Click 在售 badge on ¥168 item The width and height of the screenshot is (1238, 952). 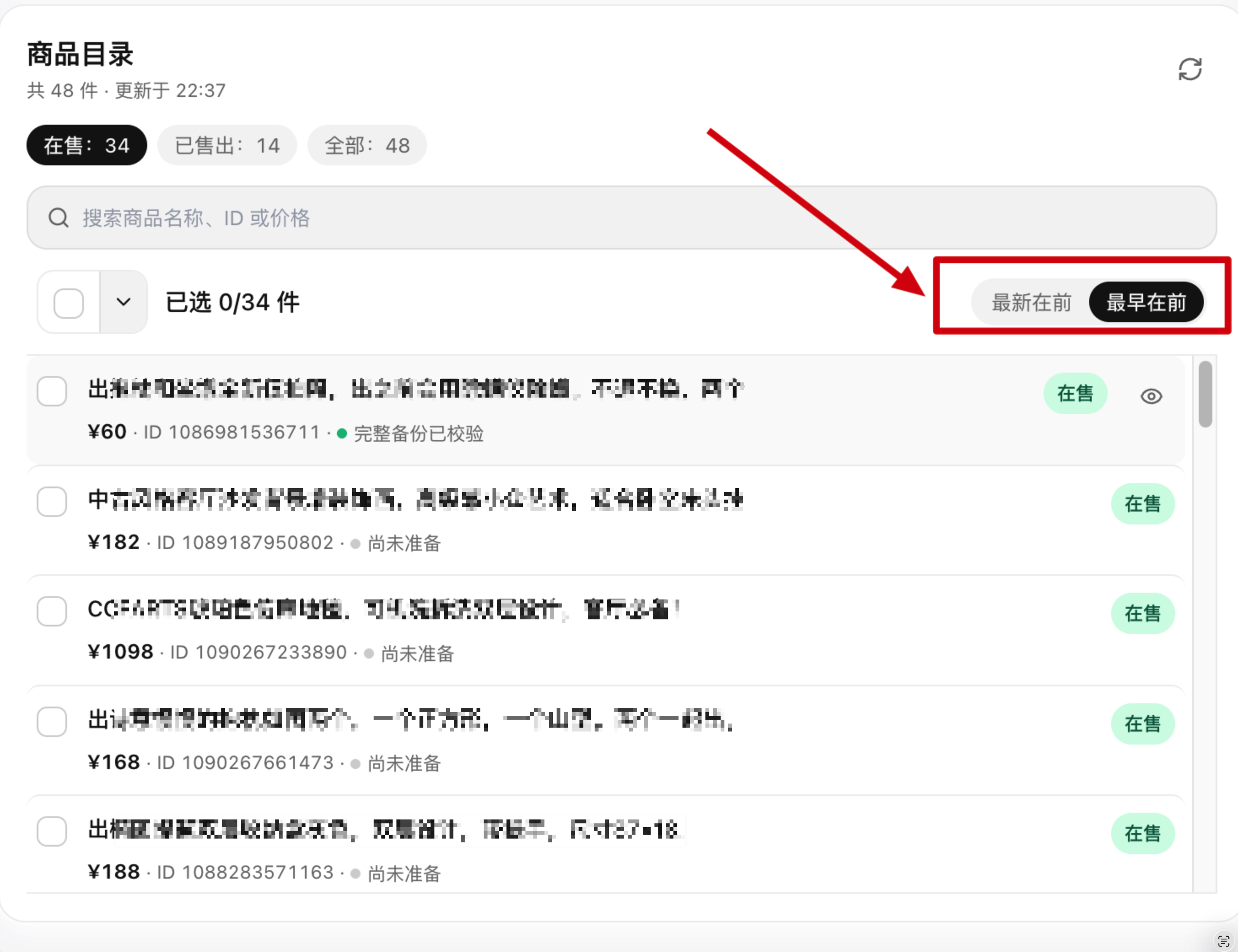pyautogui.click(x=1142, y=723)
